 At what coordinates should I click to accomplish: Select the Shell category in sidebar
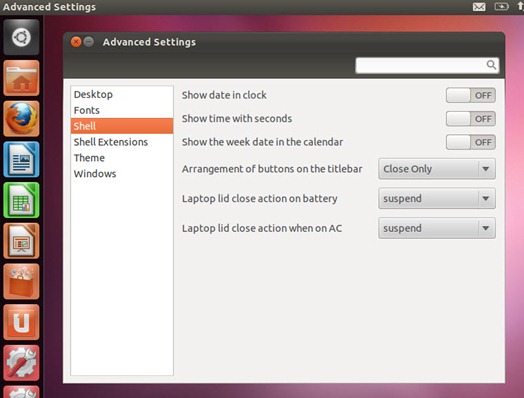pos(122,126)
